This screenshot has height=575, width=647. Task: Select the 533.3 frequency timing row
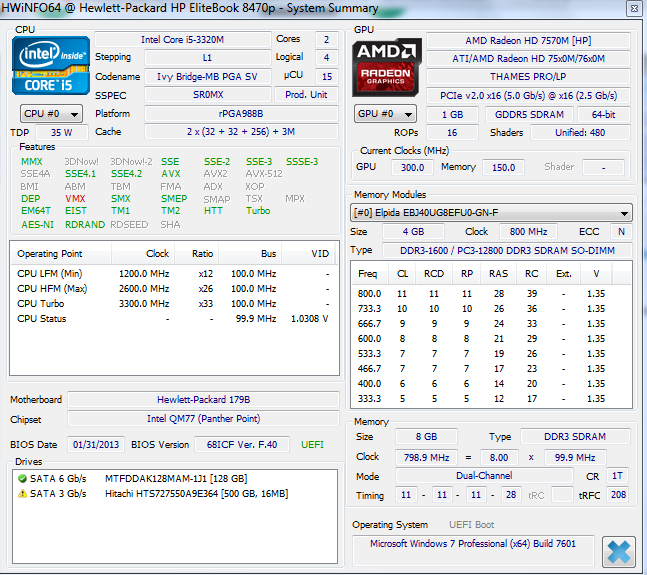[491, 353]
